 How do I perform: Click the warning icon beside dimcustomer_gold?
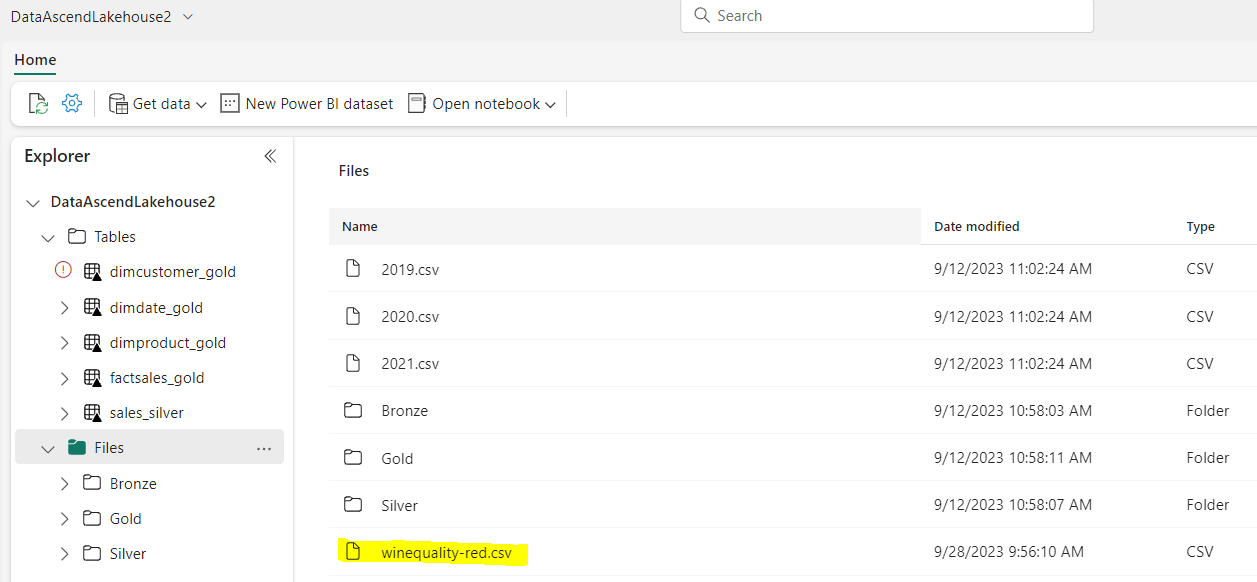coord(63,270)
